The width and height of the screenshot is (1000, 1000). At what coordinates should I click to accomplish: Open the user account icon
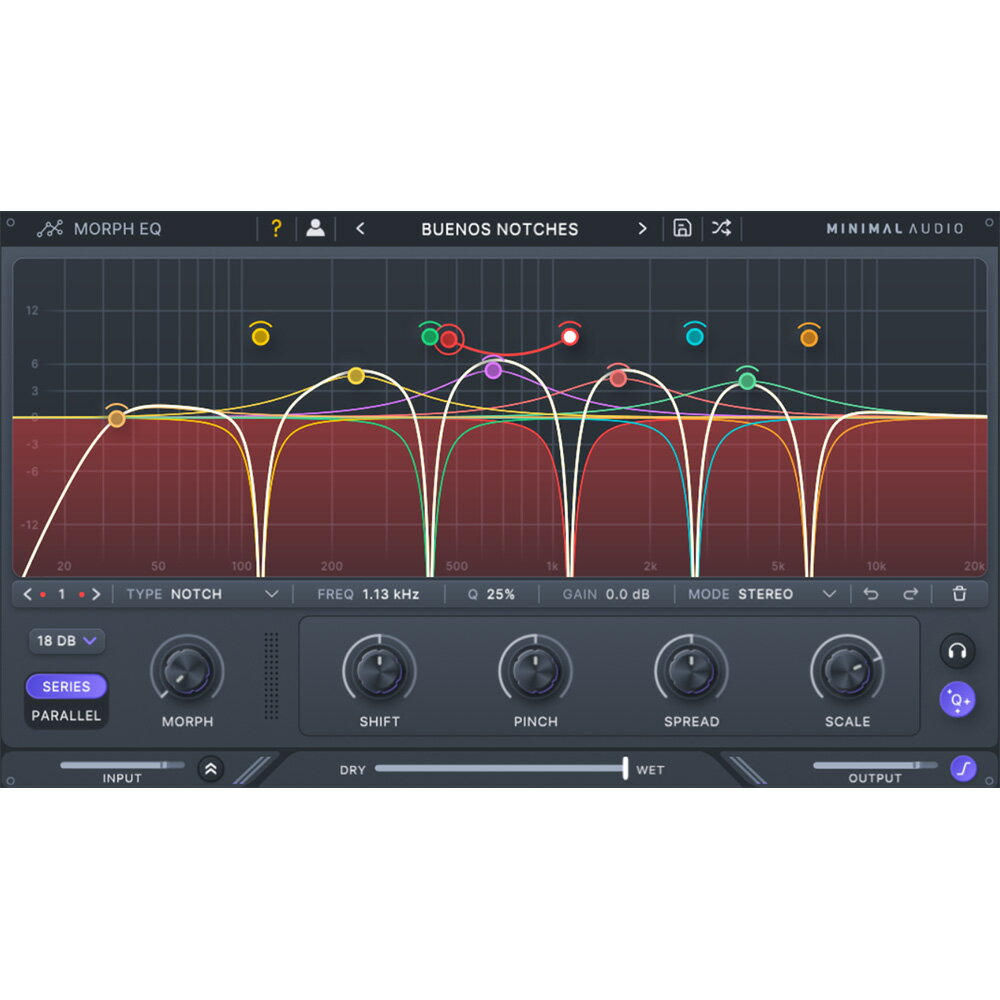[x=315, y=228]
